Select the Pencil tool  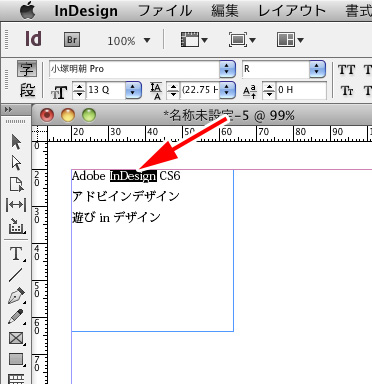point(16,317)
